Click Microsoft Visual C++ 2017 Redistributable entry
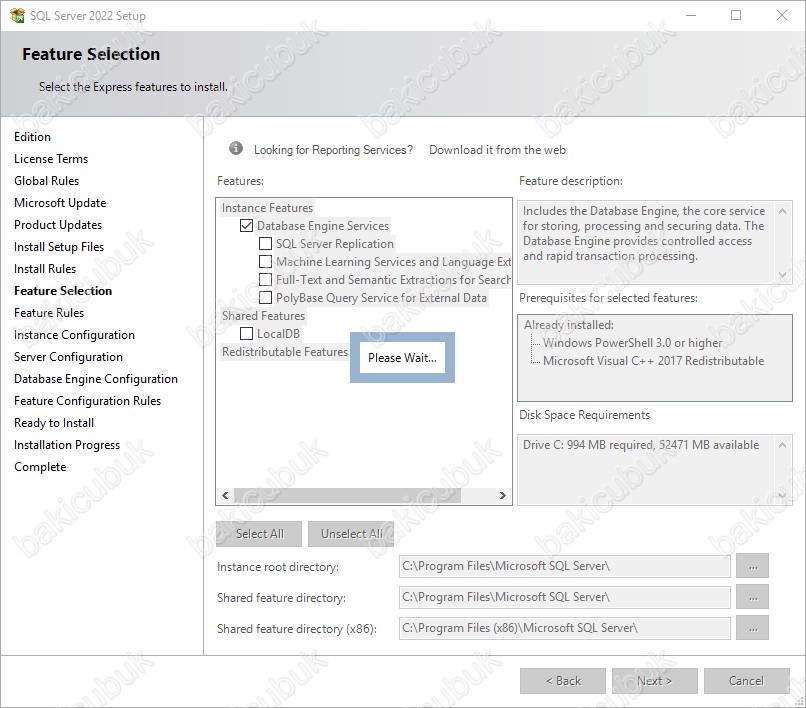Image resolution: width=806 pixels, height=708 pixels. (x=653, y=361)
